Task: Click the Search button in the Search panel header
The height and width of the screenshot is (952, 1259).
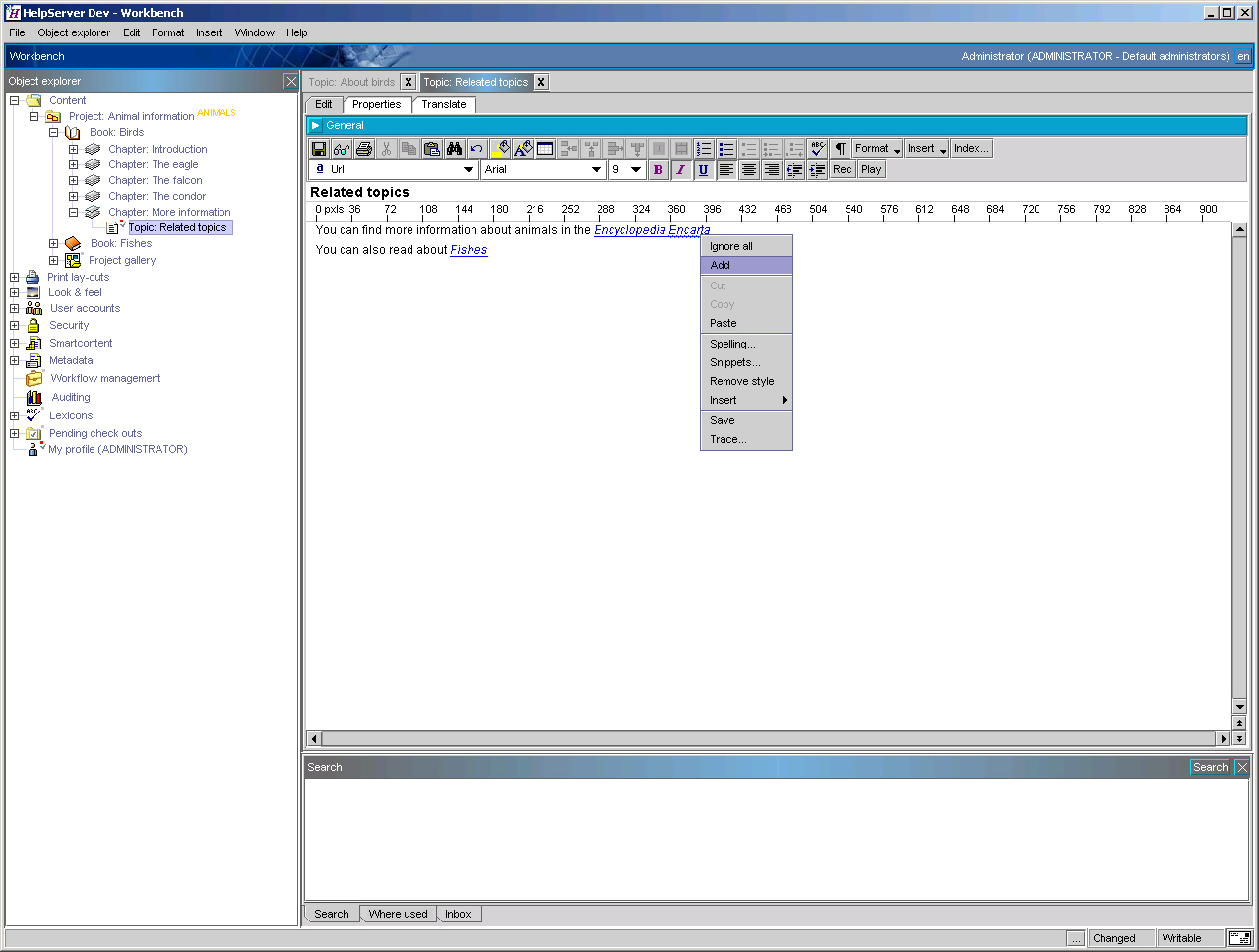Action: 1210,767
